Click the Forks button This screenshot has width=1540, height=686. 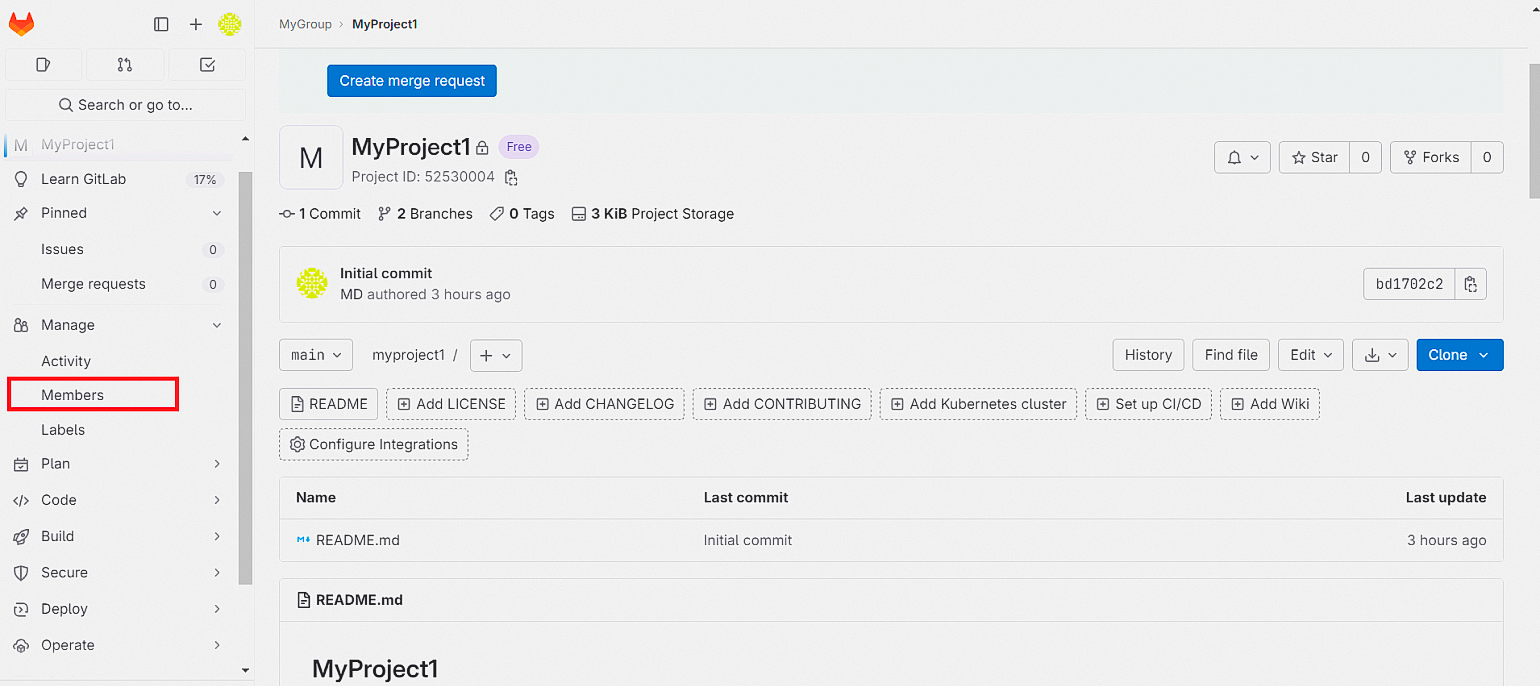pyautogui.click(x=1431, y=157)
